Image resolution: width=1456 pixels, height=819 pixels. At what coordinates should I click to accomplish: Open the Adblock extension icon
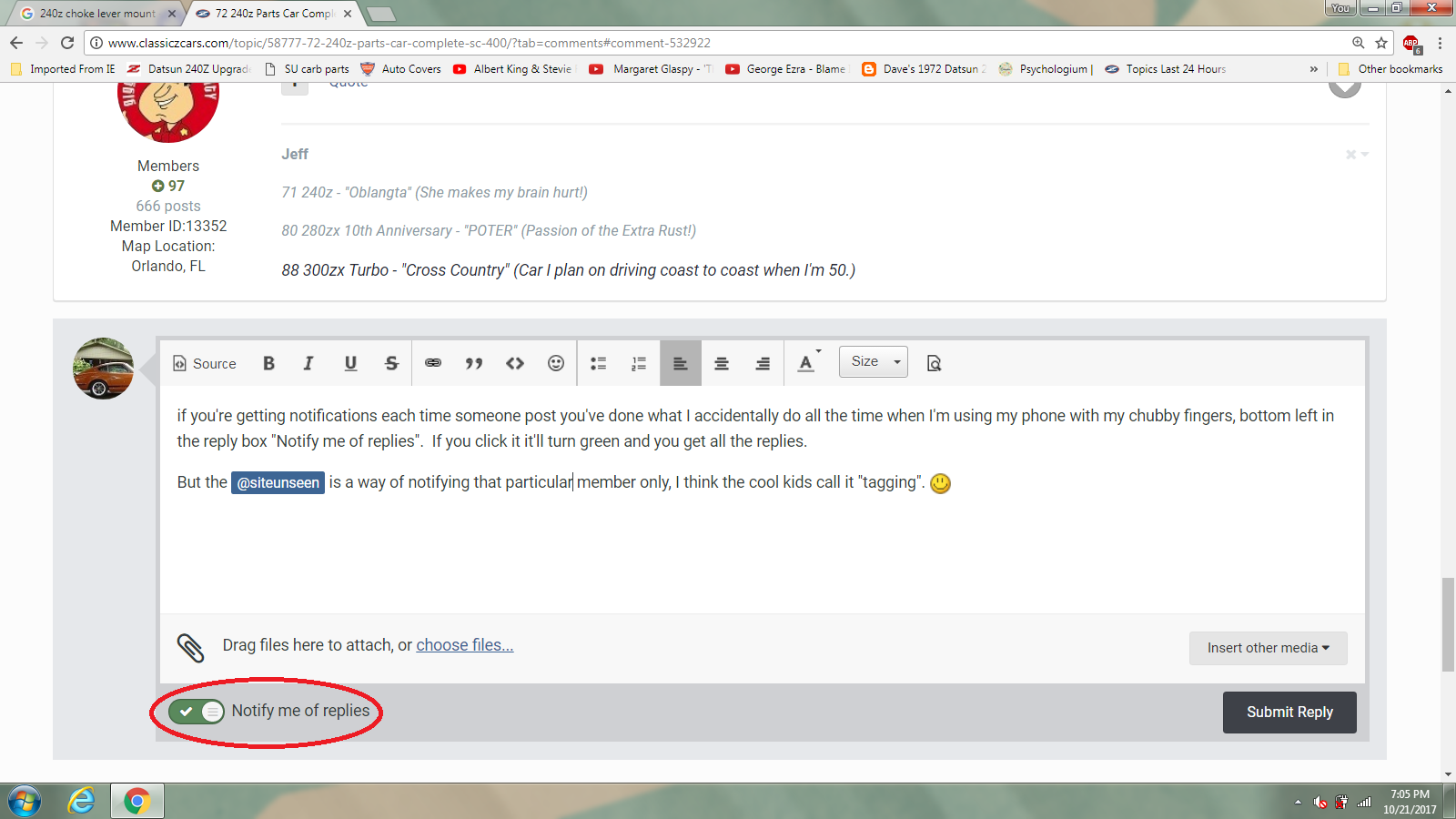[x=1411, y=44]
